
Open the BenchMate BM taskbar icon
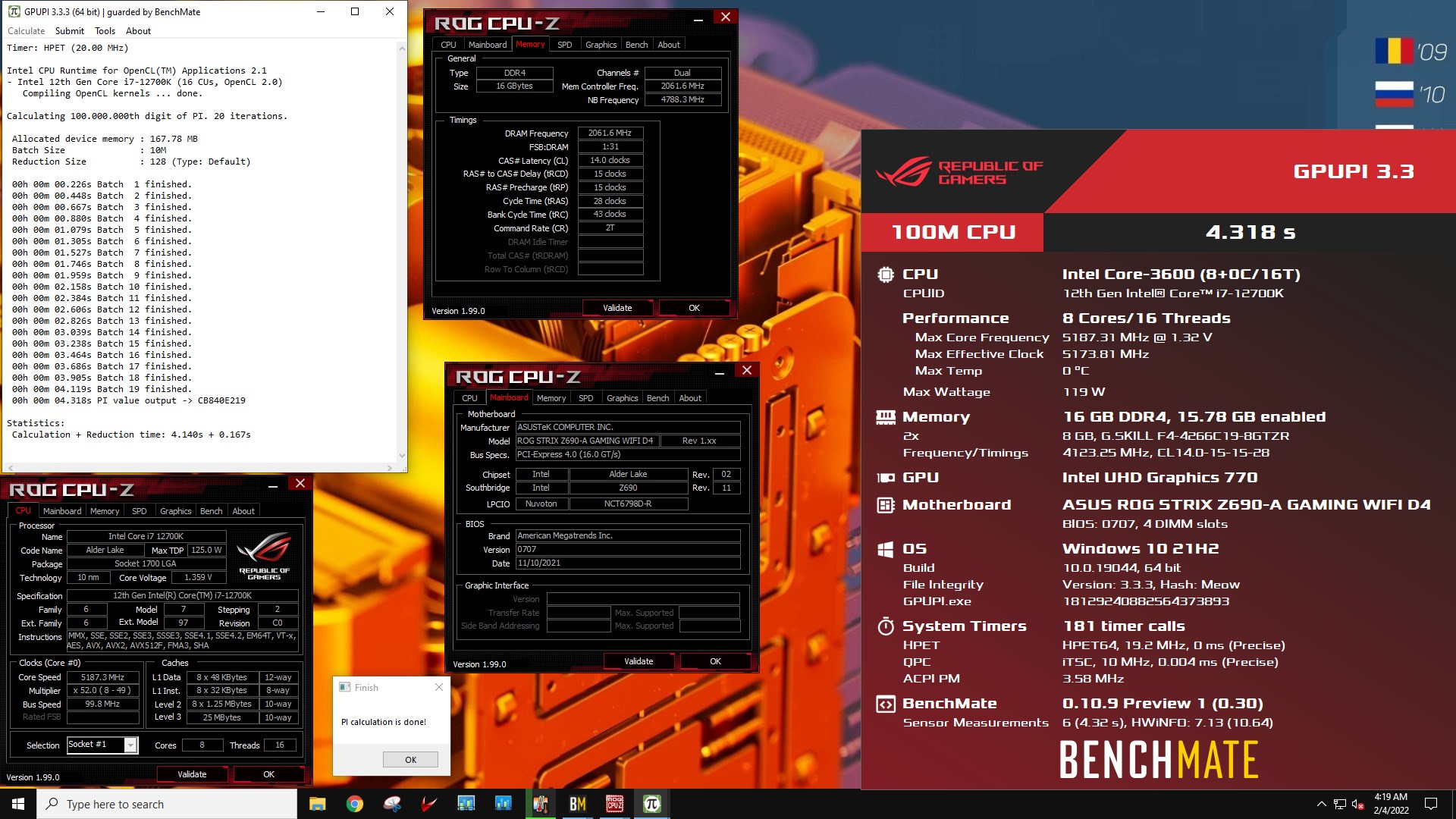pos(578,804)
